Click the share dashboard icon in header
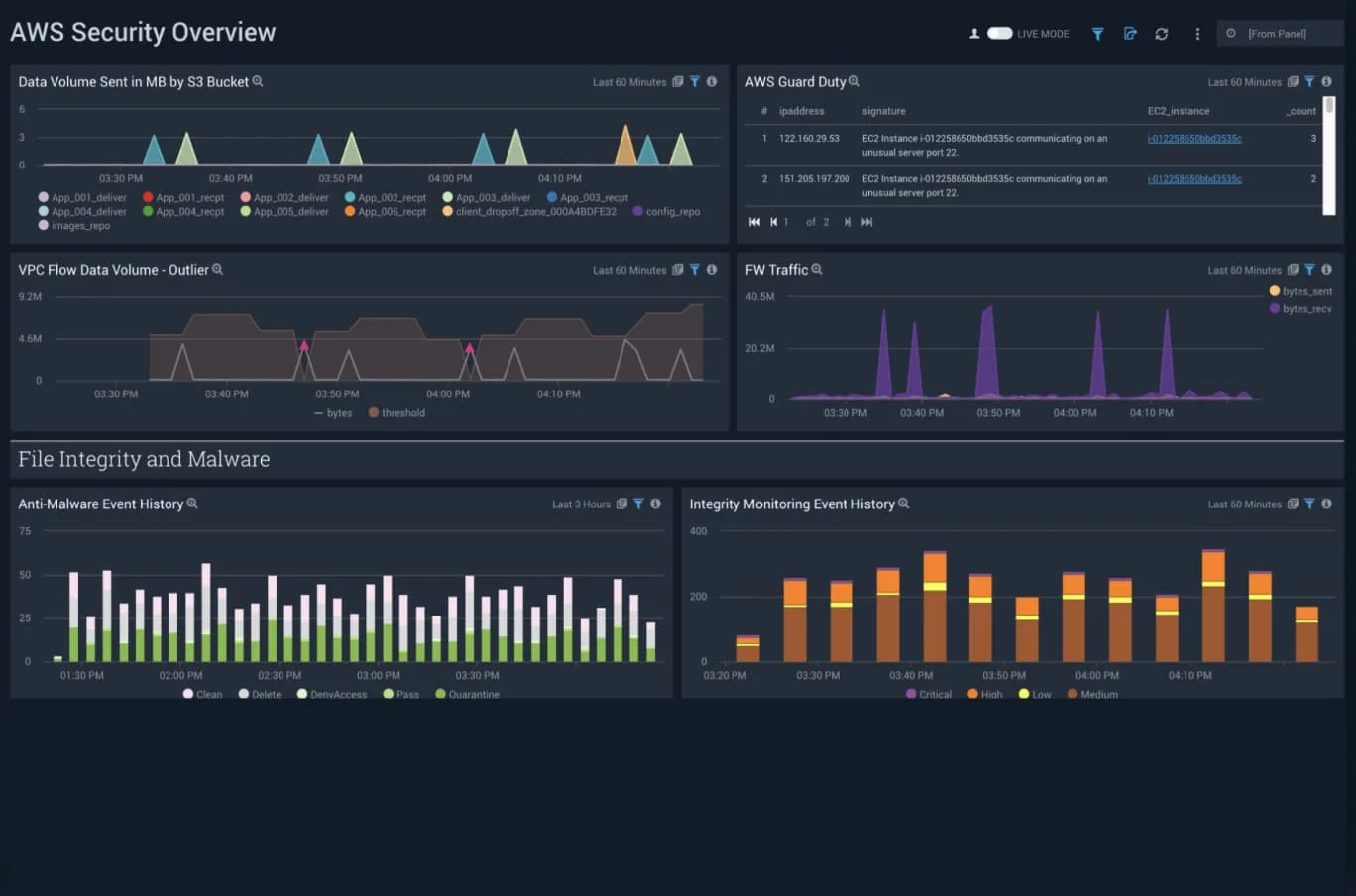Screen dimensions: 1356x896 pos(1129,34)
